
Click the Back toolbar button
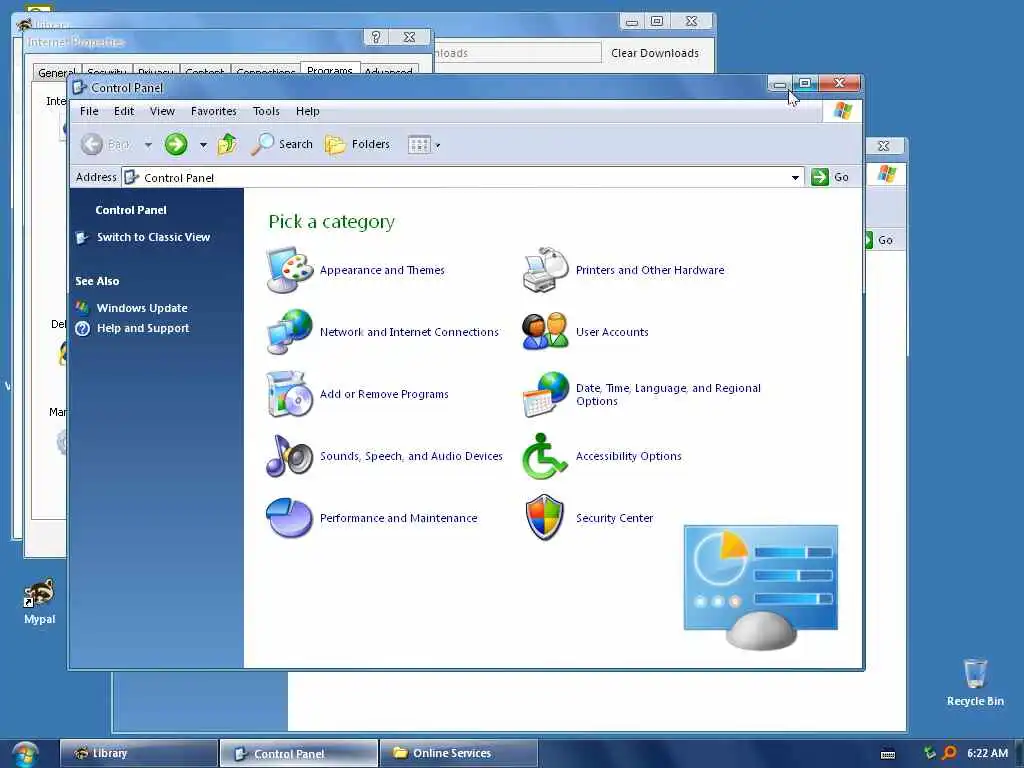coord(106,144)
